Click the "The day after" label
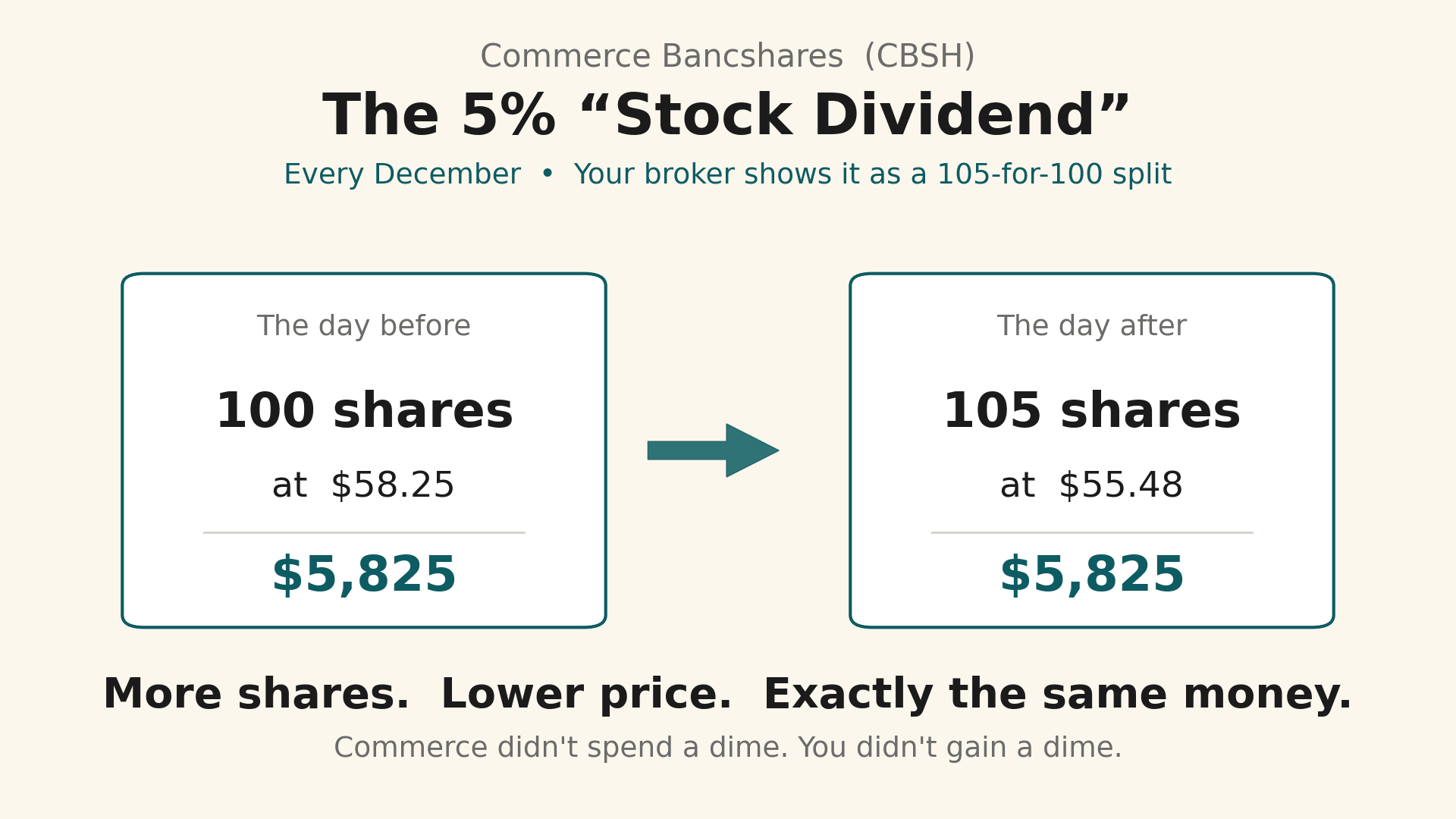This screenshot has width=1456, height=819. pos(1092,326)
